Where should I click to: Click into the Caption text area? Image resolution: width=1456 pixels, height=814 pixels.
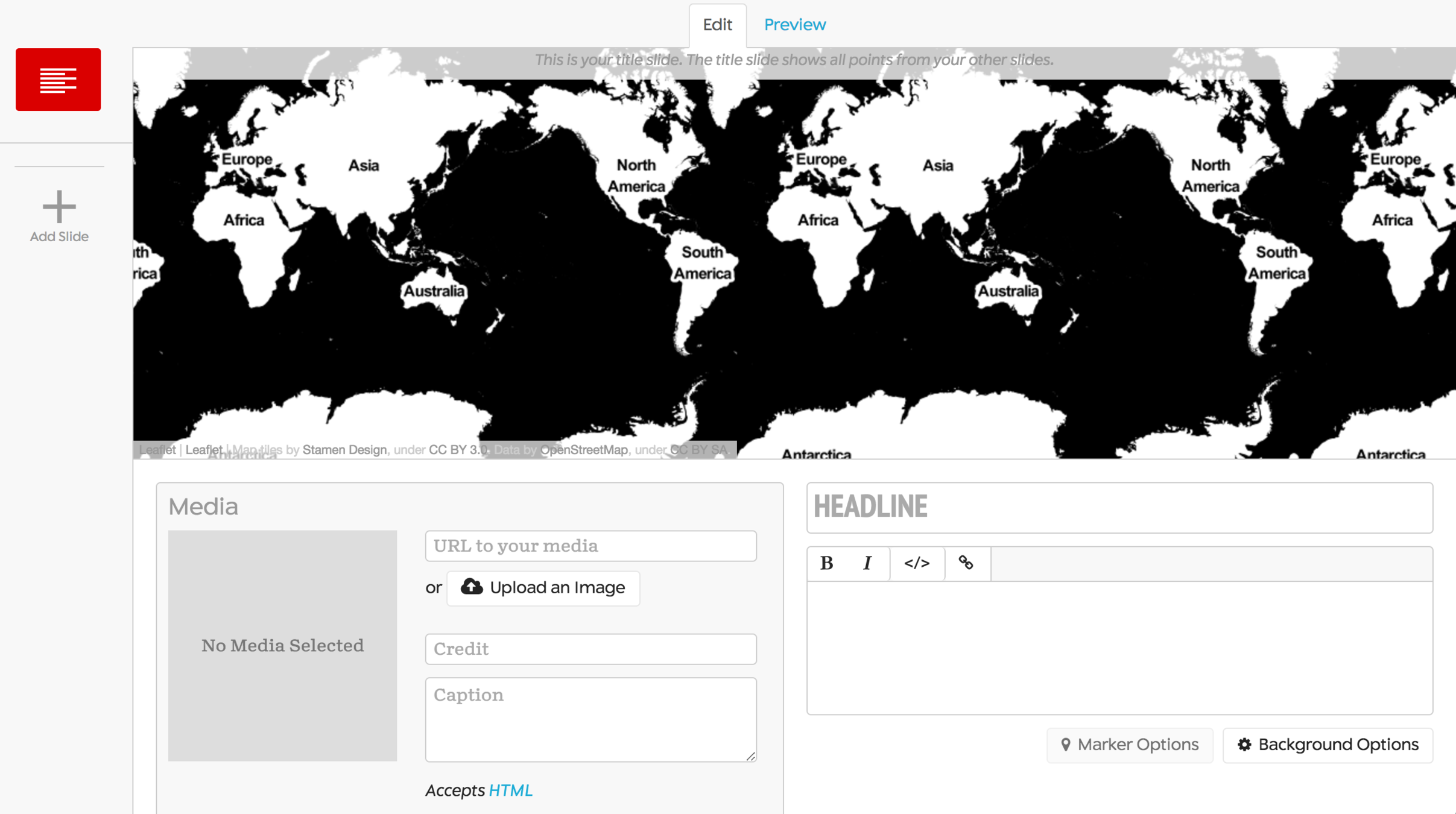[590, 719]
